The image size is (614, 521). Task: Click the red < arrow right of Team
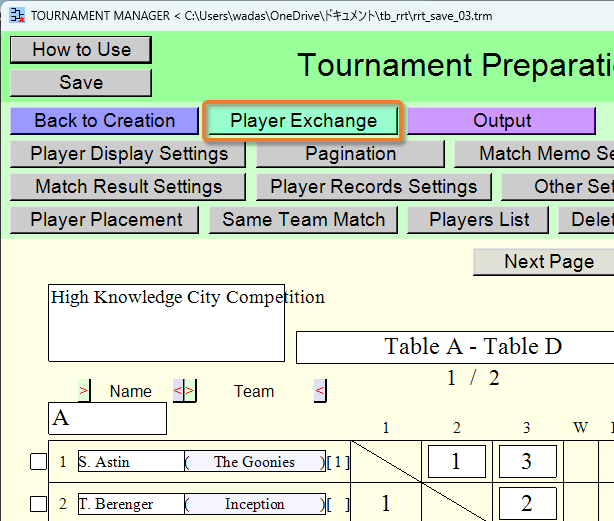320,391
